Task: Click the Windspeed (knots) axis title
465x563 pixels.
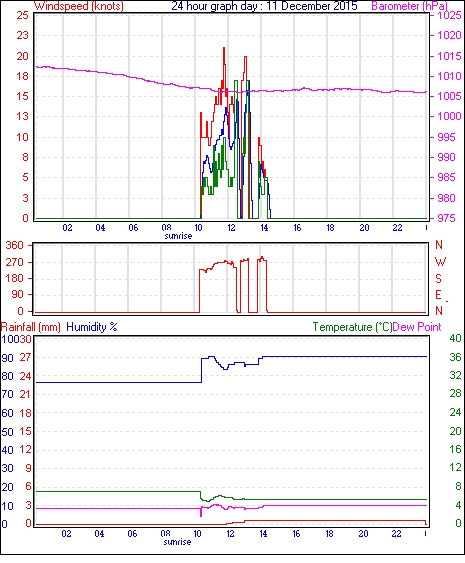Action: tap(79, 6)
